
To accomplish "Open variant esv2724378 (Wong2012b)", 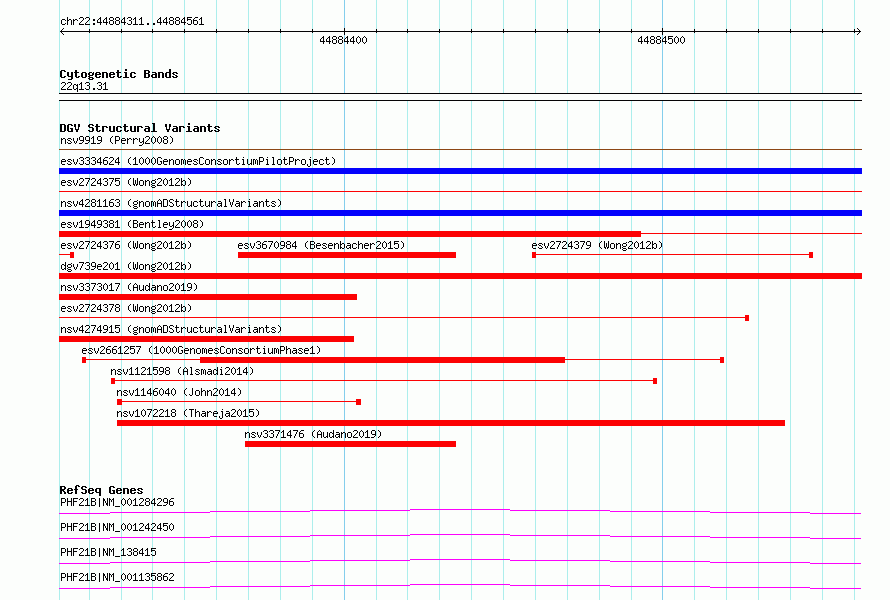I will (126, 308).
